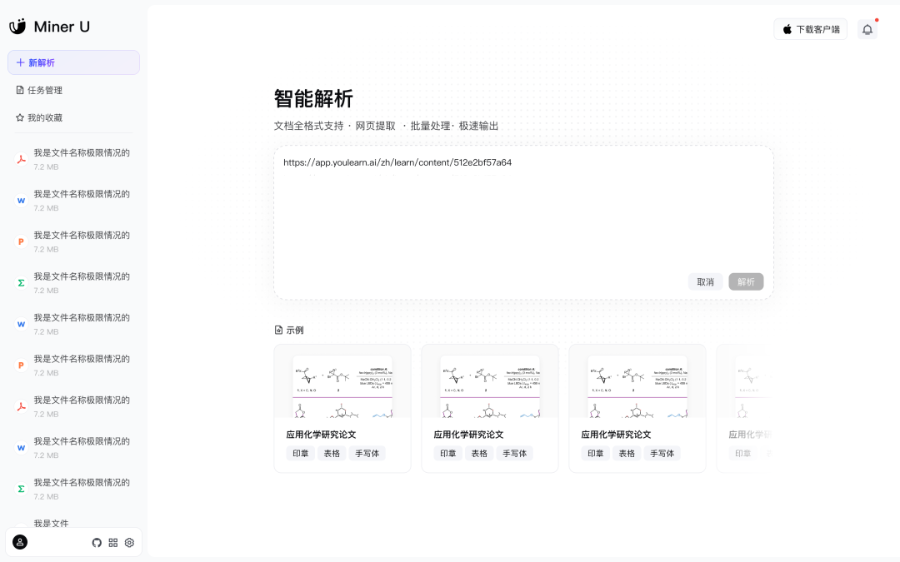Viewport: 900px width, 562px height.
Task: Click 表格 tag on the second example card
Action: coord(479,454)
